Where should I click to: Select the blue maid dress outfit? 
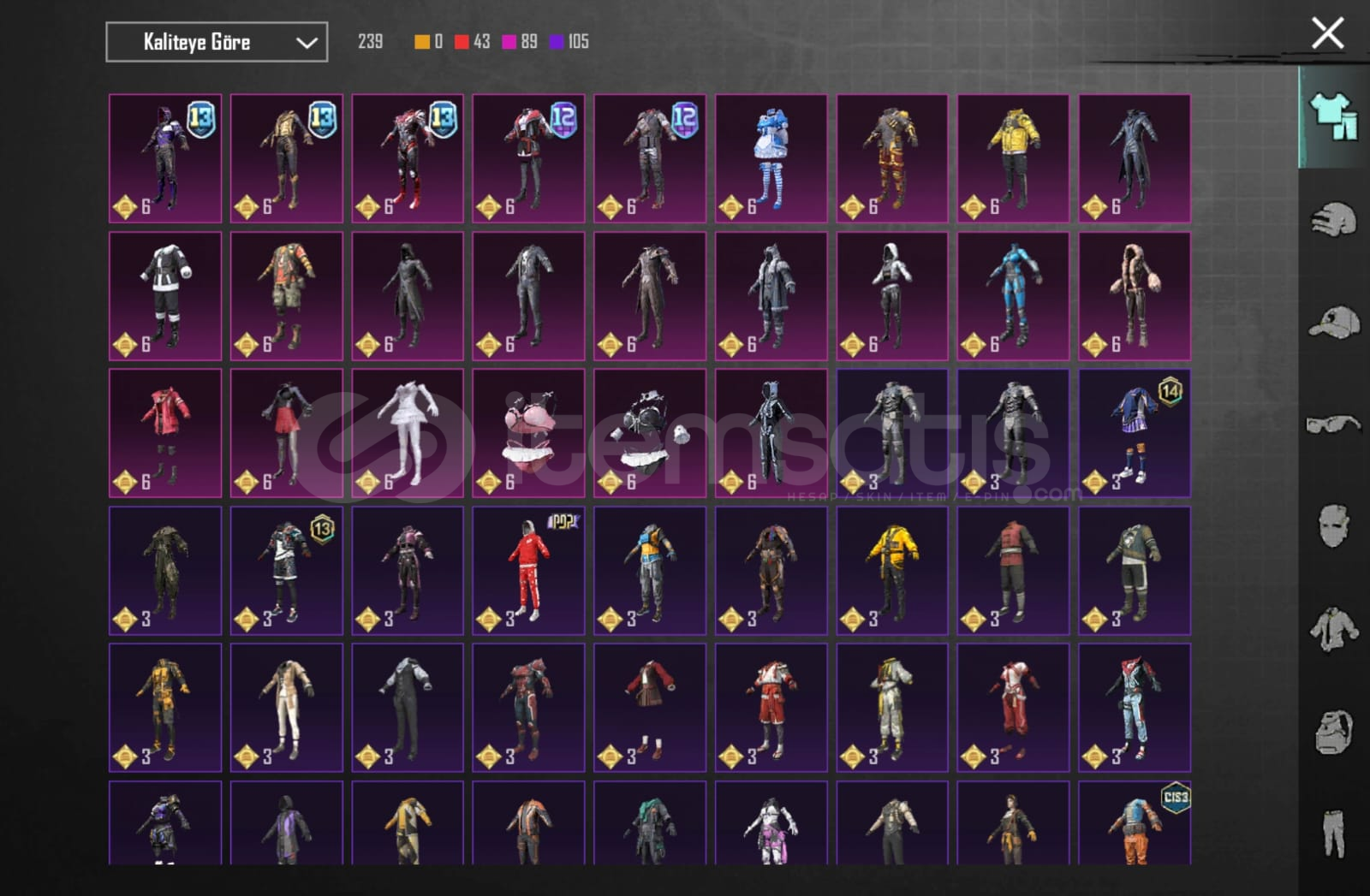[771, 158]
